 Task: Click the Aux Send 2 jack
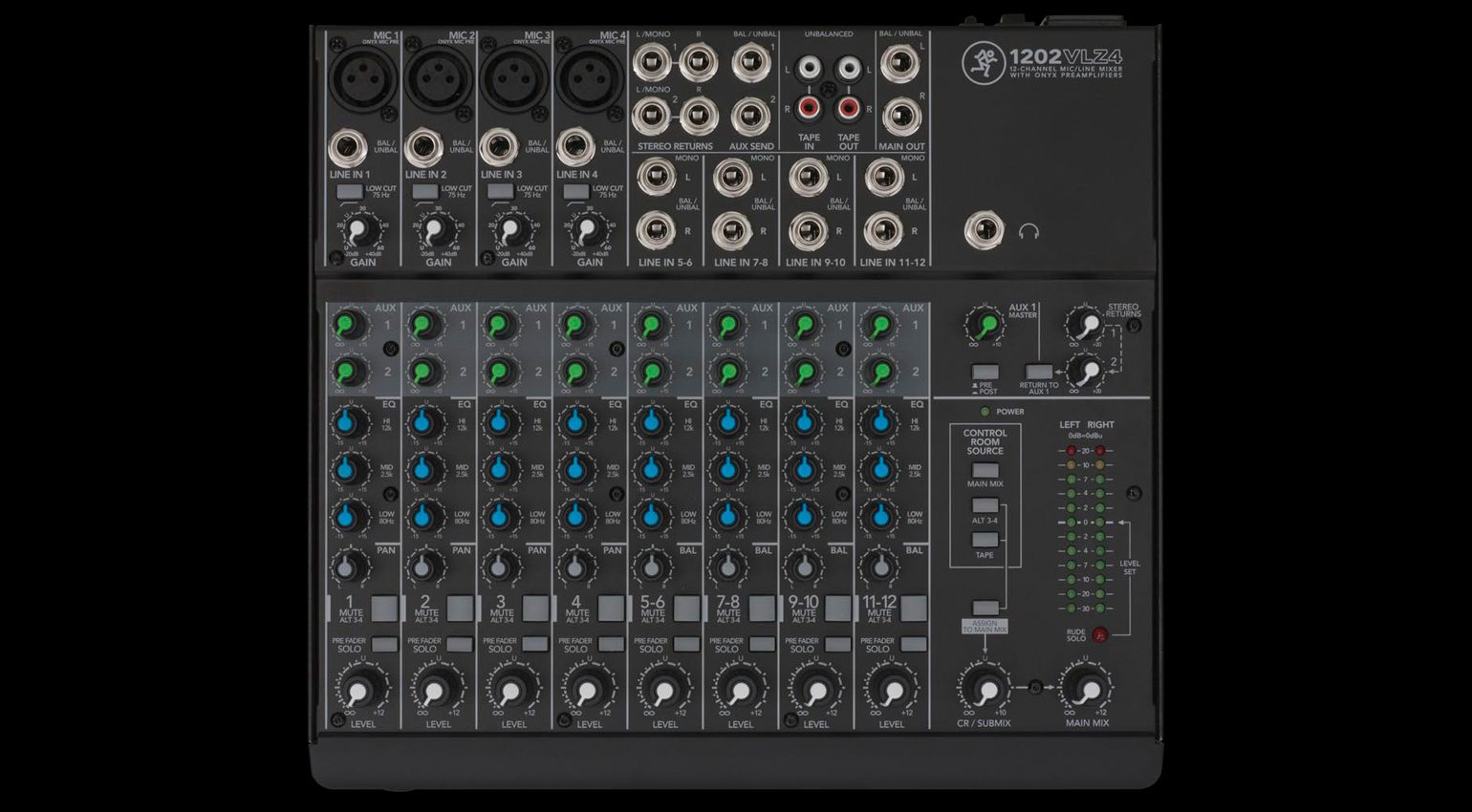pyautogui.click(x=751, y=116)
